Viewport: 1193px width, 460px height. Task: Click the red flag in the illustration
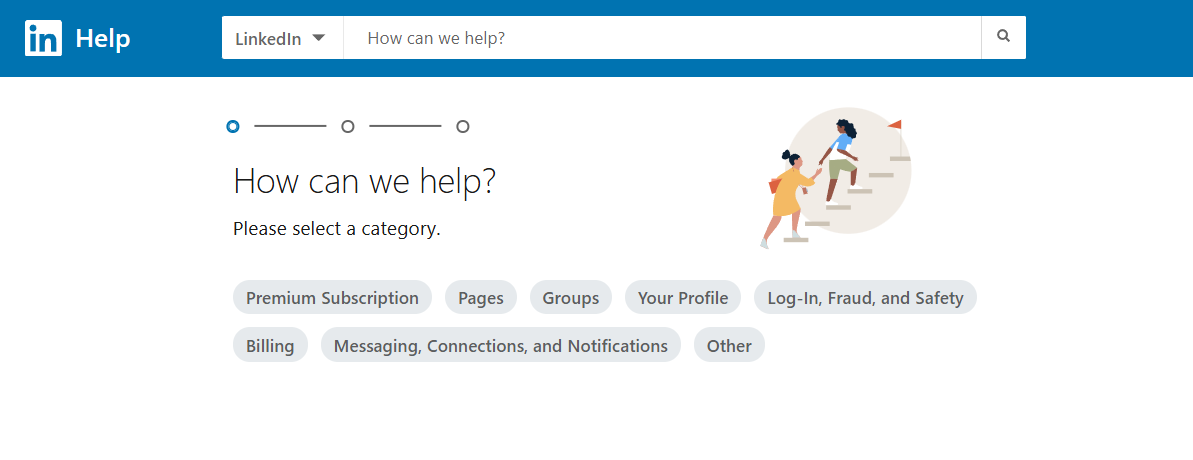tap(894, 125)
